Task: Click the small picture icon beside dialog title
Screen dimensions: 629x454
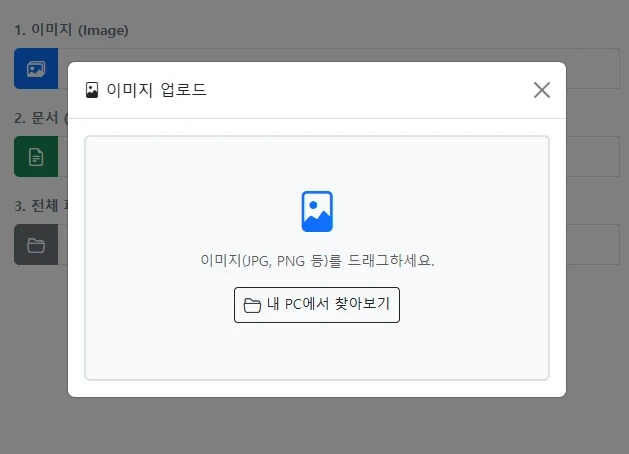Action: [x=92, y=90]
